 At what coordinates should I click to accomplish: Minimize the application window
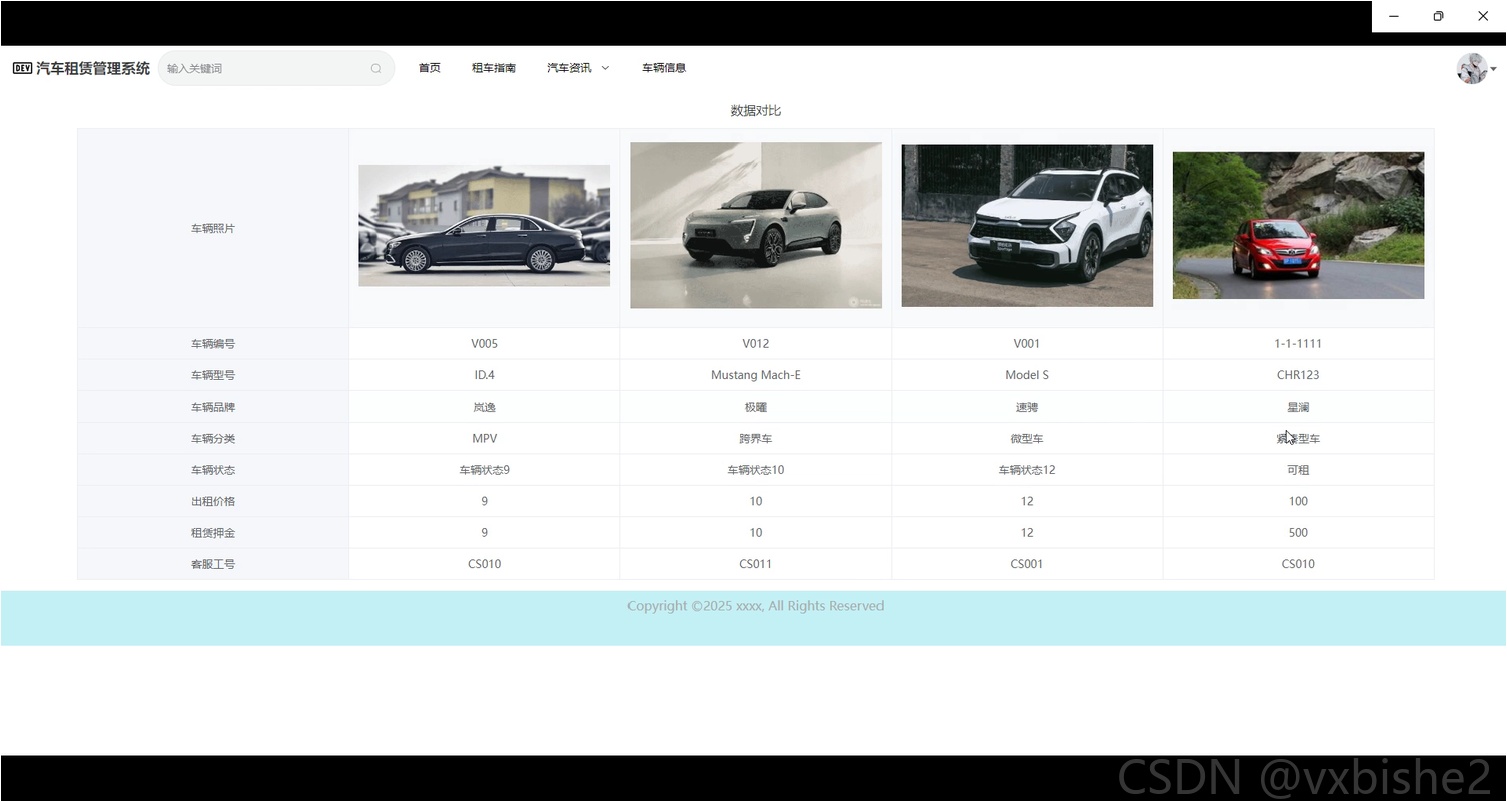(1394, 16)
